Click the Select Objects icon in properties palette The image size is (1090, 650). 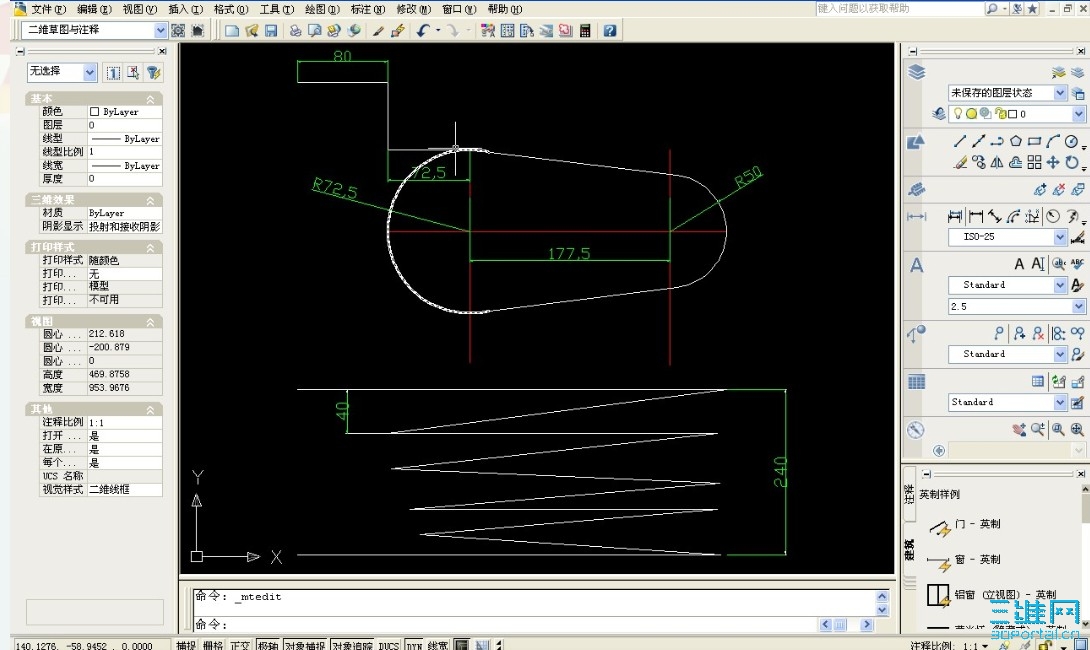[133, 72]
